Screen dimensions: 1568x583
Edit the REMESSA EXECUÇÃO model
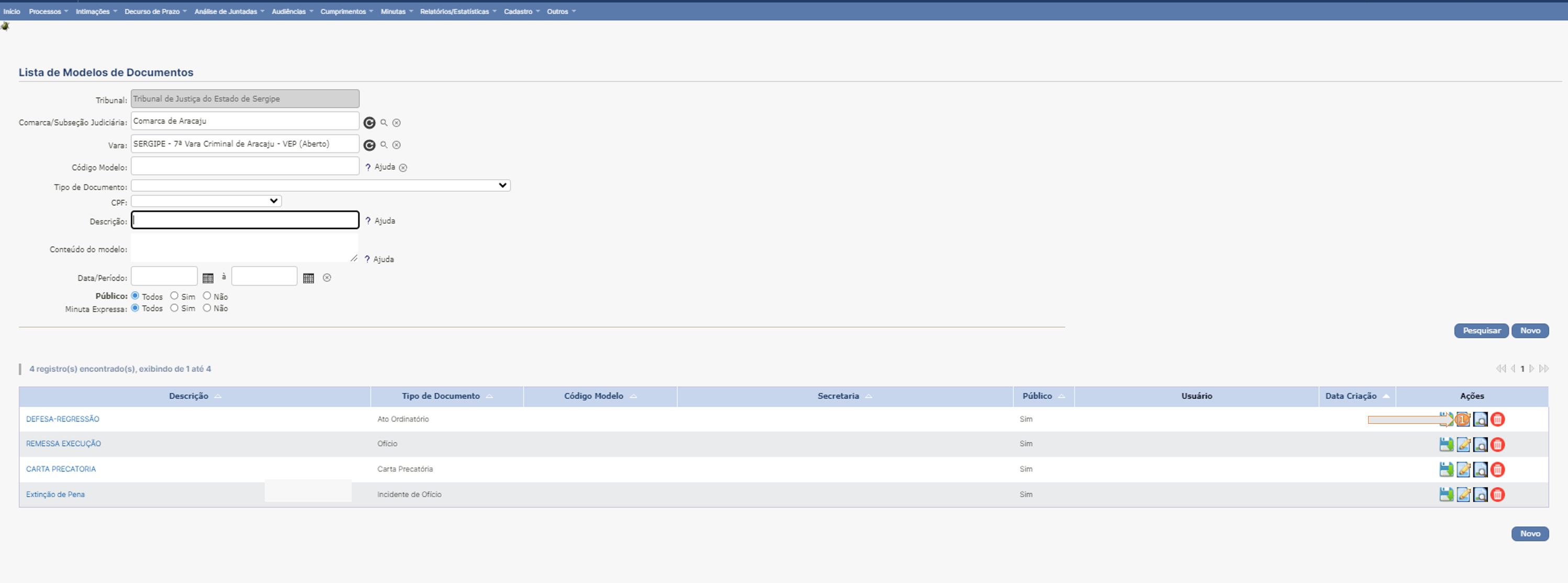tap(1463, 445)
